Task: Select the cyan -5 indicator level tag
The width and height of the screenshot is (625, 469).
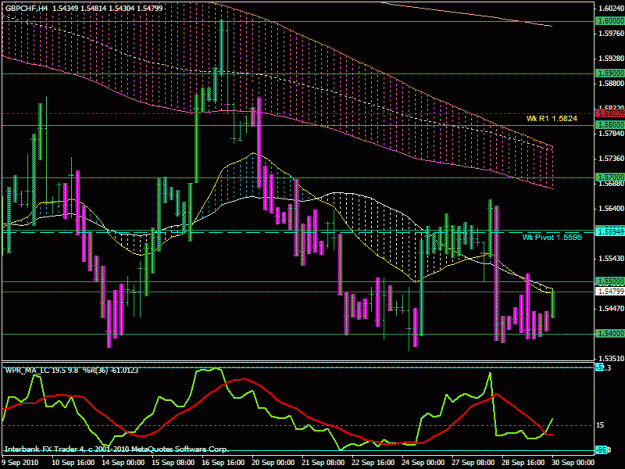Action: pyautogui.click(x=600, y=367)
